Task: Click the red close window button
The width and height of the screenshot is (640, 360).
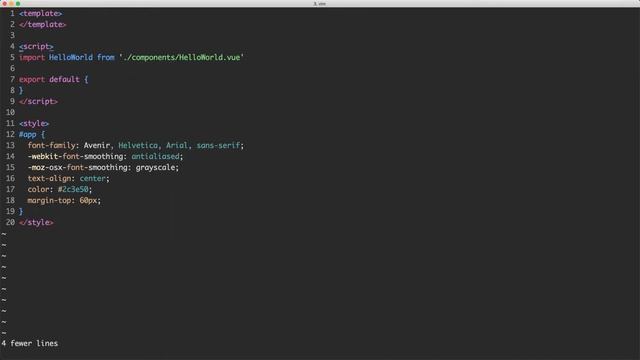Action: [x=5, y=4]
